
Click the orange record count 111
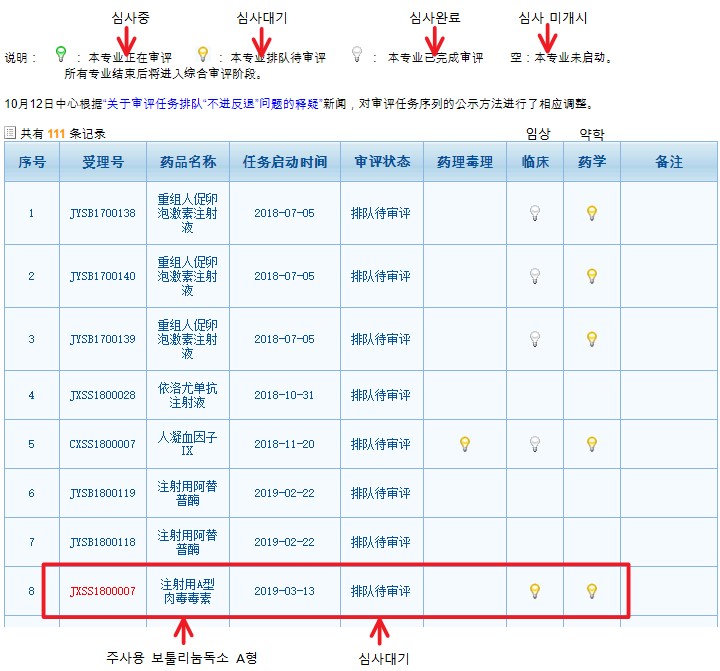(56, 134)
